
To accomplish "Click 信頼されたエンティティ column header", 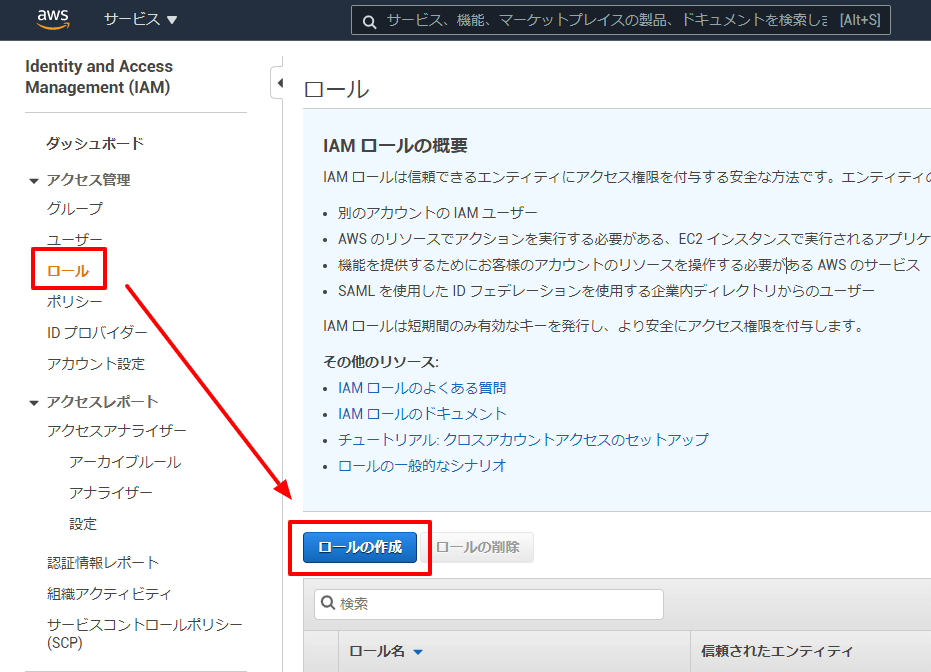I will coord(776,651).
